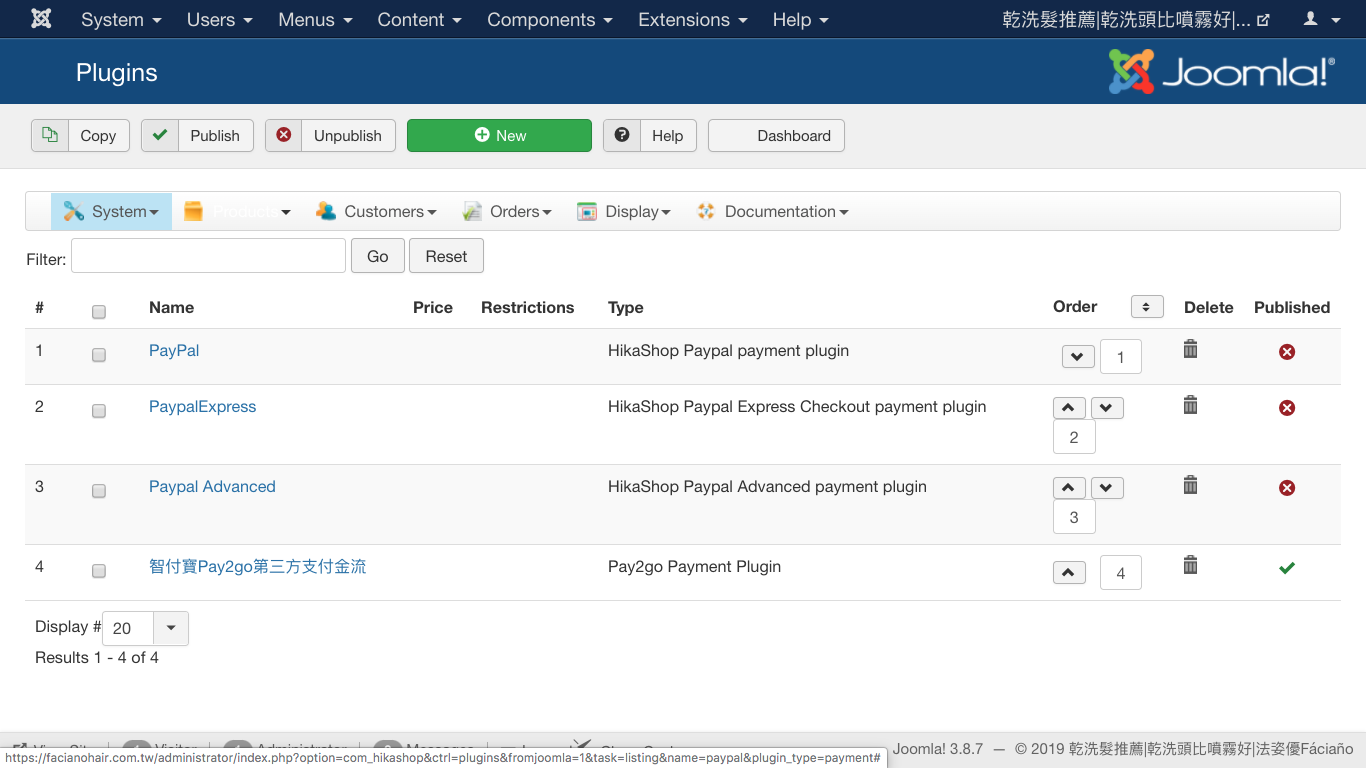Open the PaypalExpress plugin link
Image resolution: width=1366 pixels, height=768 pixels.
203,407
